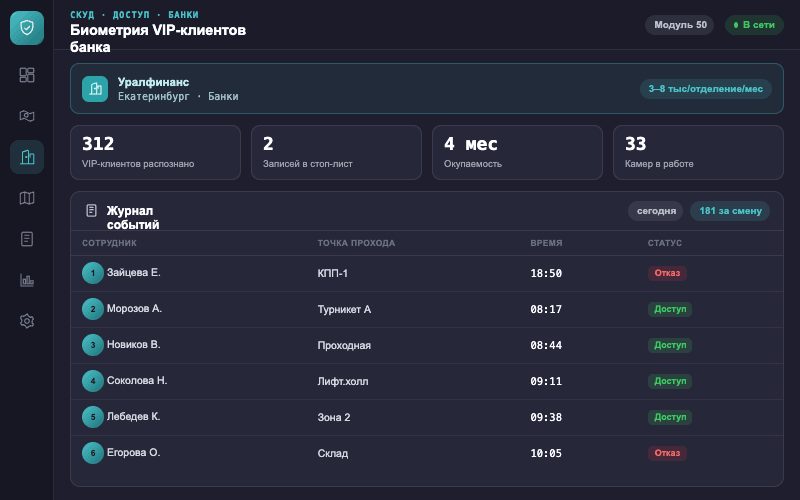Click the Доступ status for Новиков В.
800x500 pixels.
pyautogui.click(x=670, y=345)
